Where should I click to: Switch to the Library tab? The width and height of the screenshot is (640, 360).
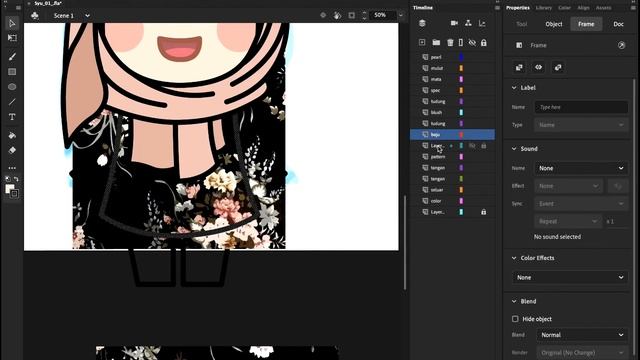point(544,8)
